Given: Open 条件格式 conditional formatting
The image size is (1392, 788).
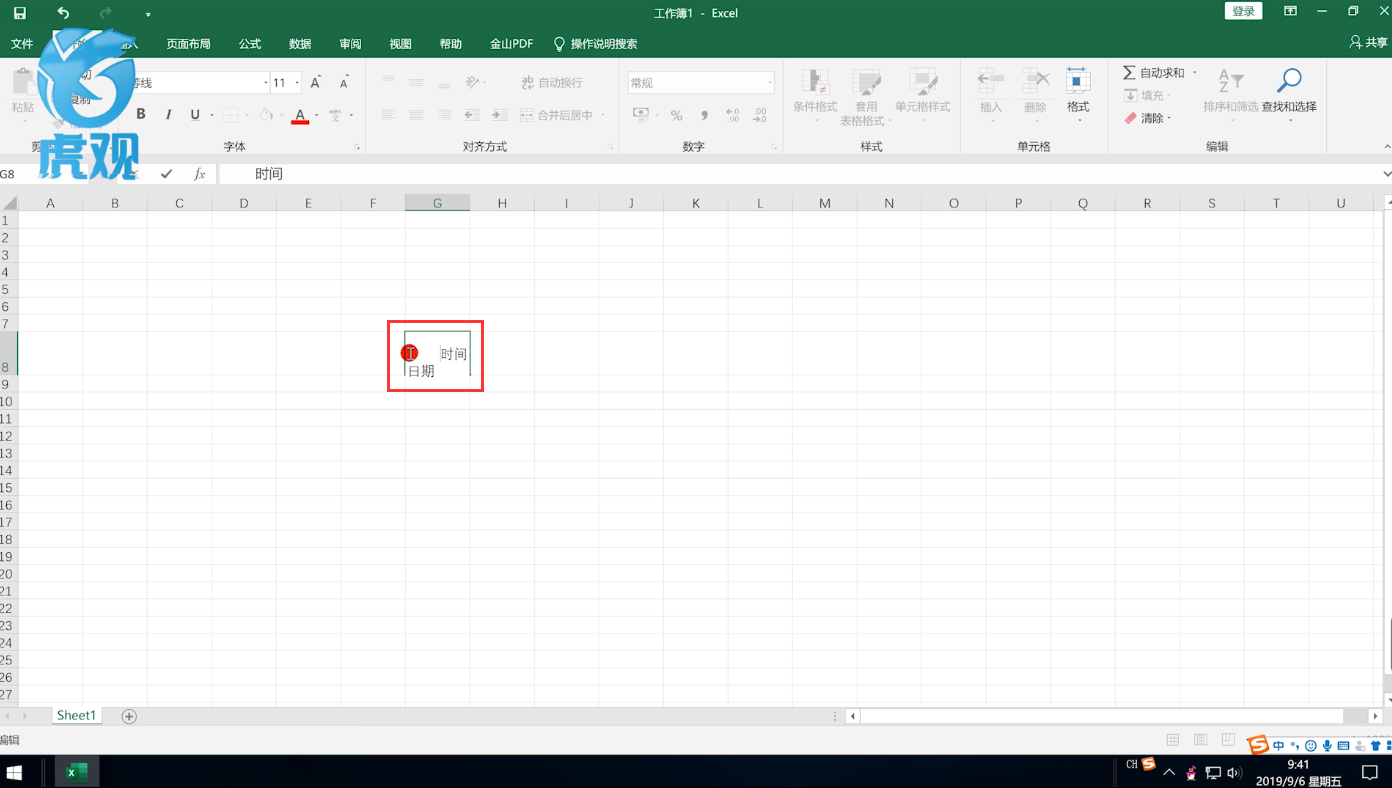Looking at the screenshot, I should 815,97.
